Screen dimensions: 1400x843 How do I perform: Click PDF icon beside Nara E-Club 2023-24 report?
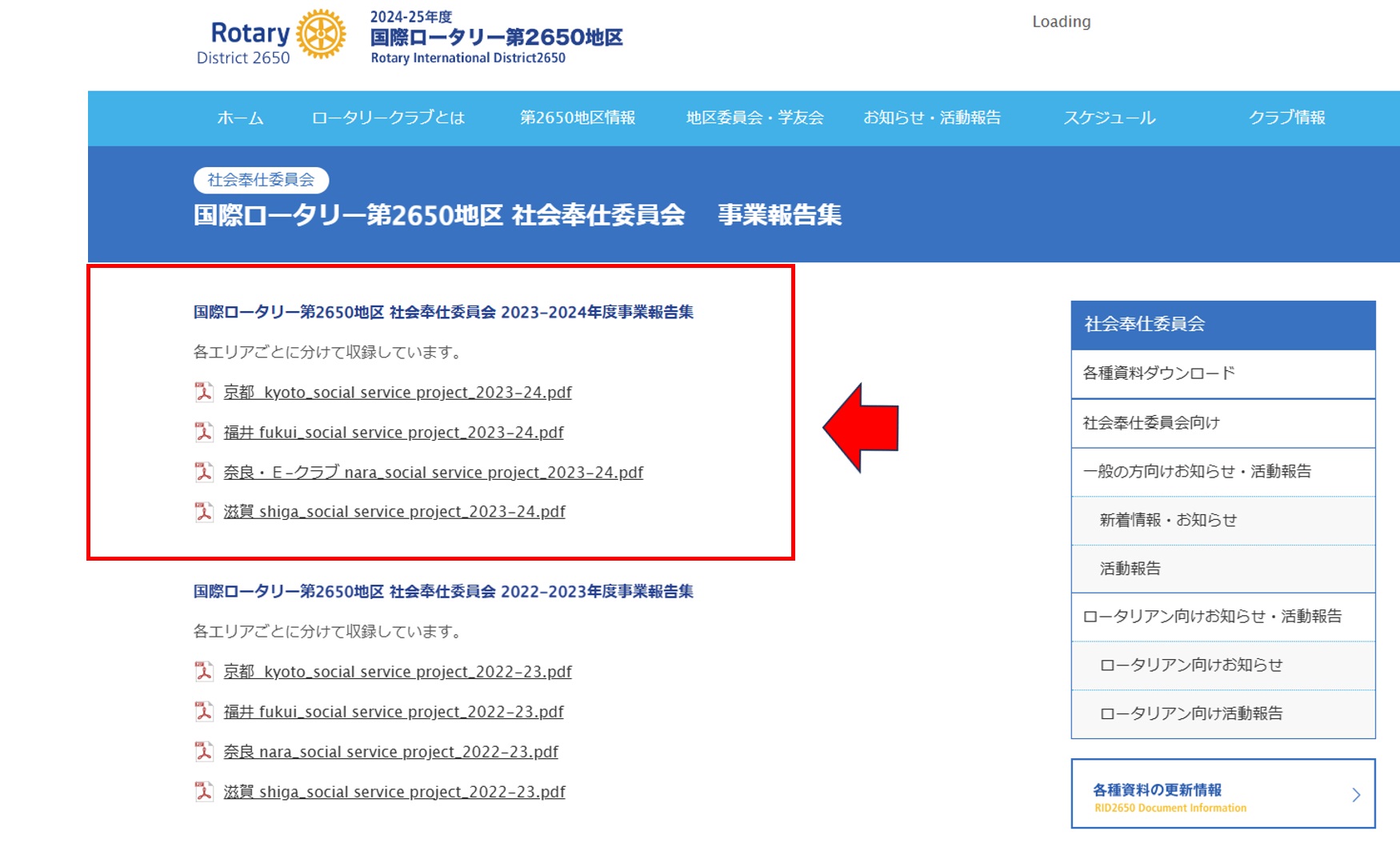tap(204, 472)
